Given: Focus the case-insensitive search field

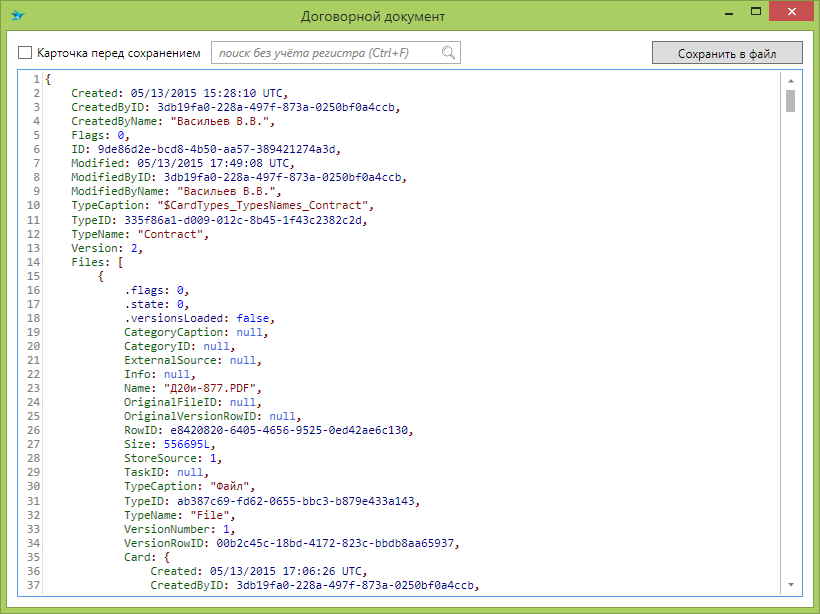Looking at the screenshot, I should pyautogui.click(x=325, y=53).
